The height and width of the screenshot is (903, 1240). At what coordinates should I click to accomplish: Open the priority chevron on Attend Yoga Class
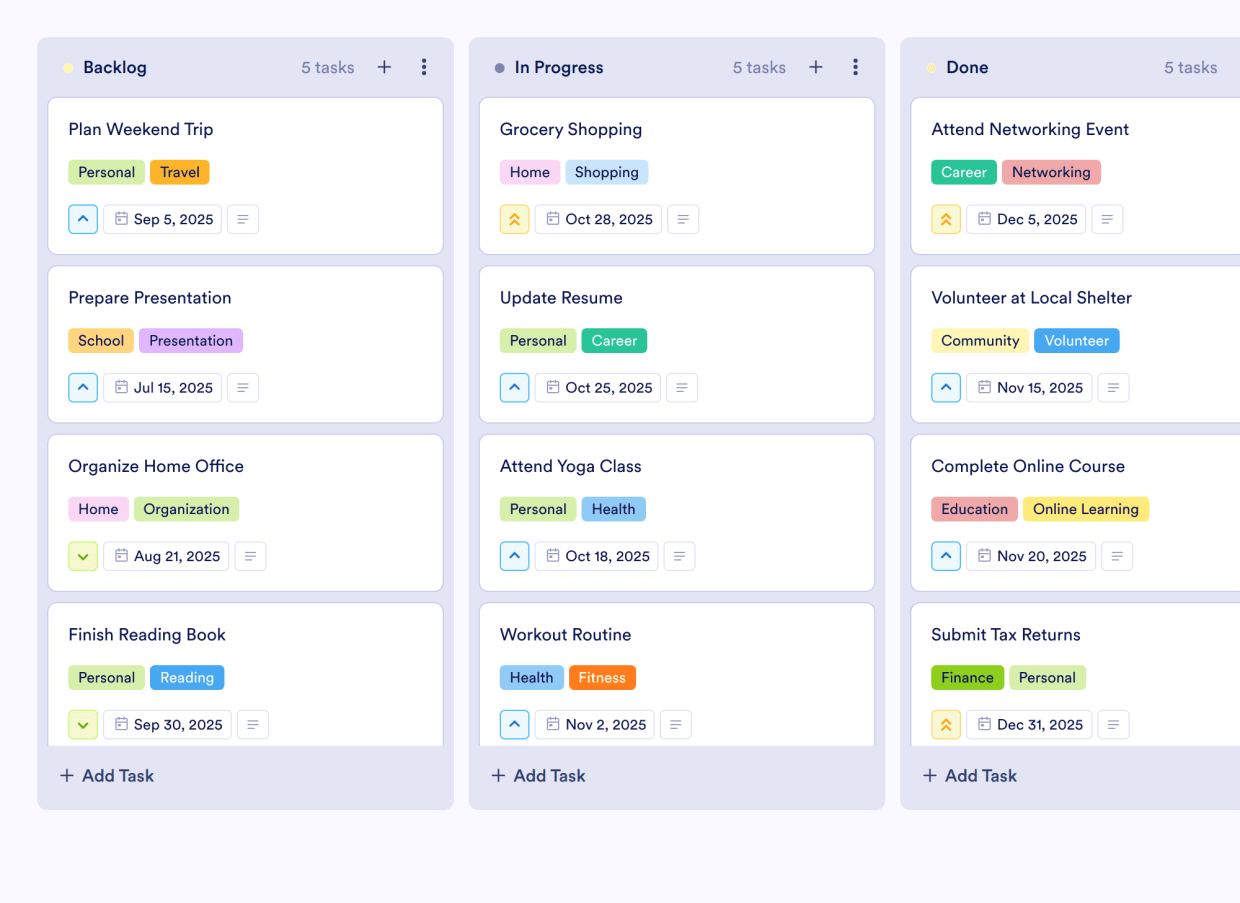pyautogui.click(x=514, y=556)
